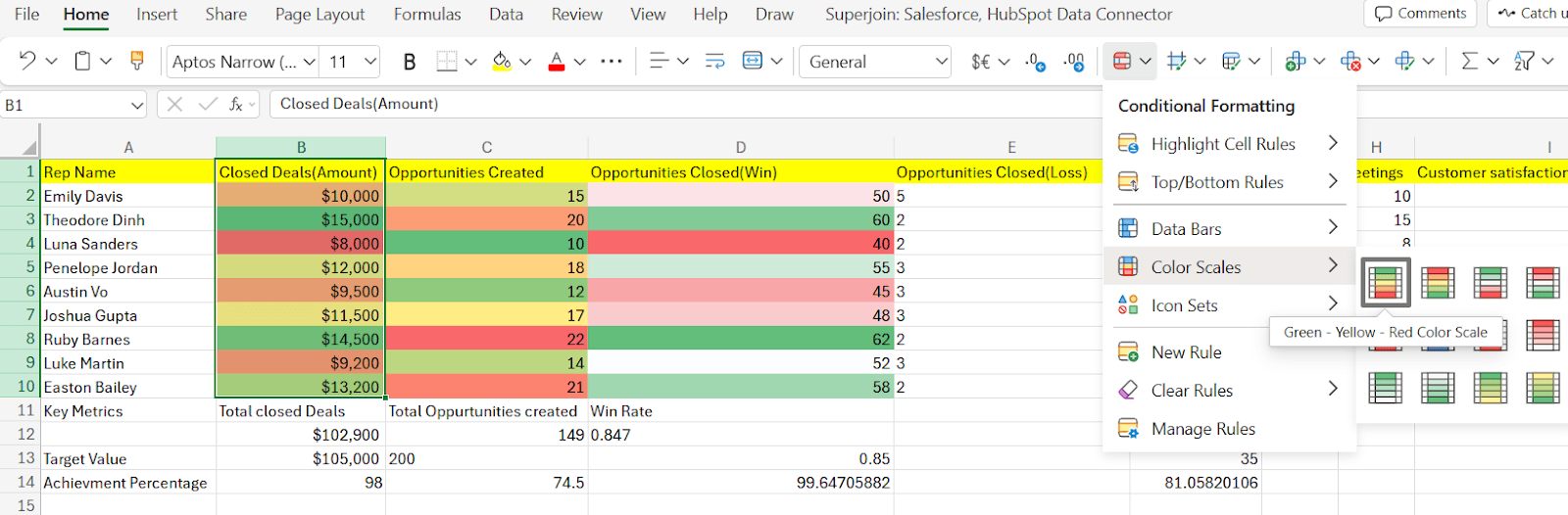1568x515 pixels.
Task: Choose Green-White-Red color scale thumbnail
Action: [1491, 283]
